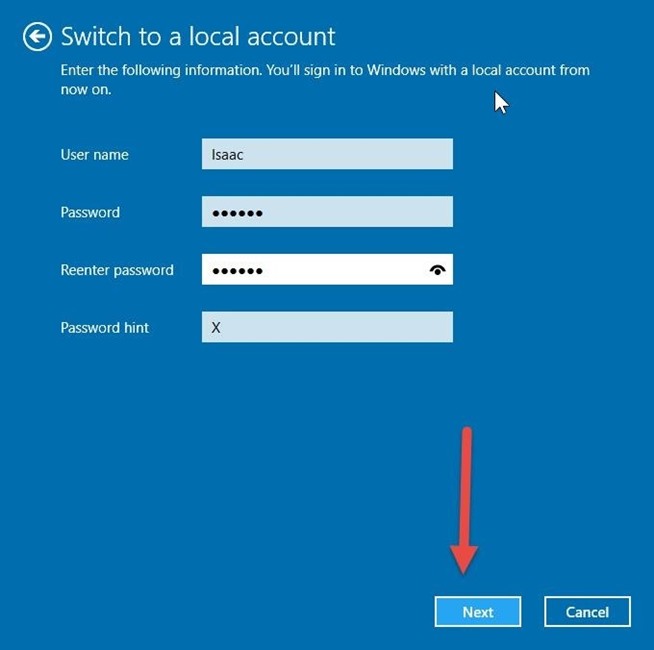Select the Password input field
This screenshot has width=654, height=650.
pyautogui.click(x=327, y=212)
